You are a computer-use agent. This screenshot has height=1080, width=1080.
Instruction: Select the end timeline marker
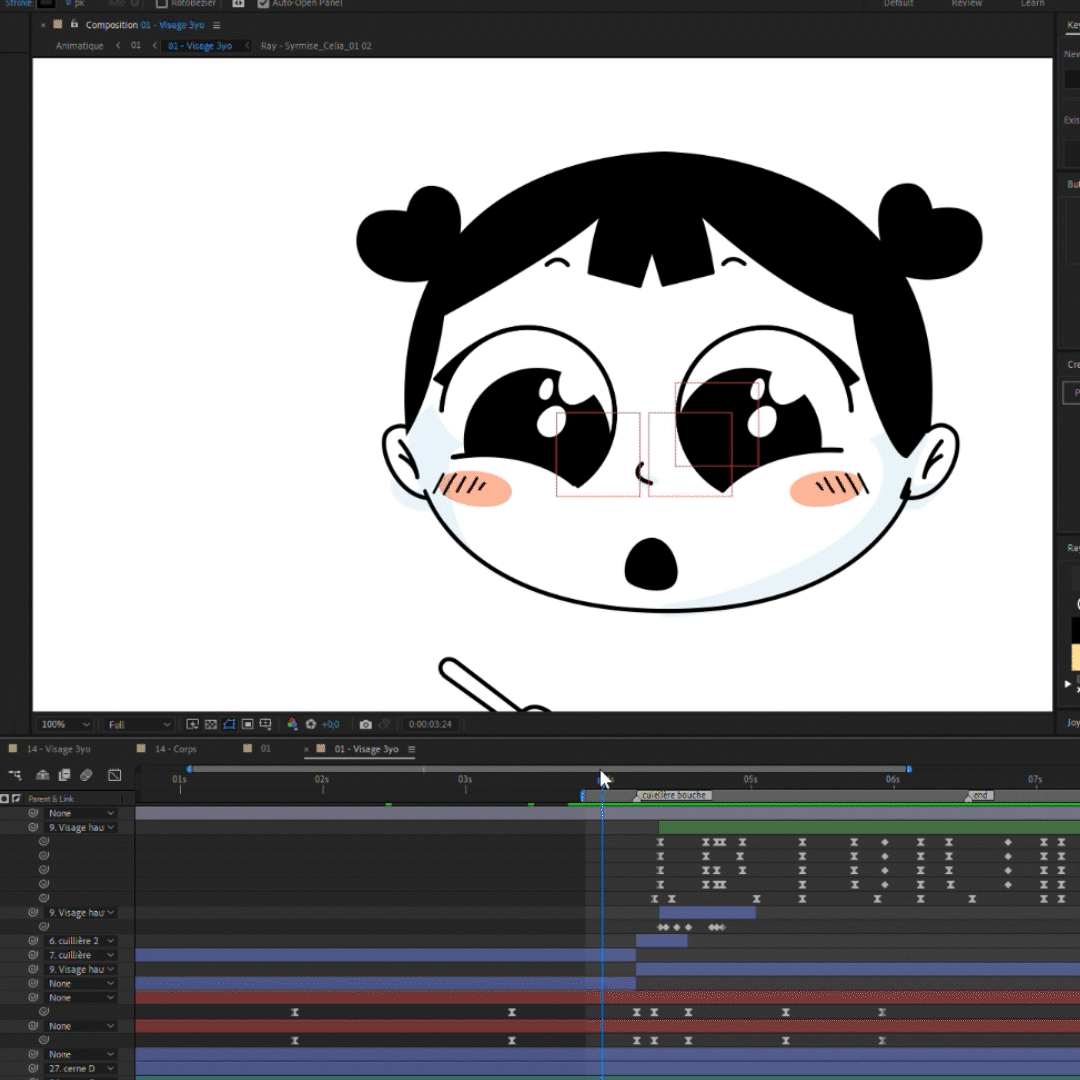980,796
